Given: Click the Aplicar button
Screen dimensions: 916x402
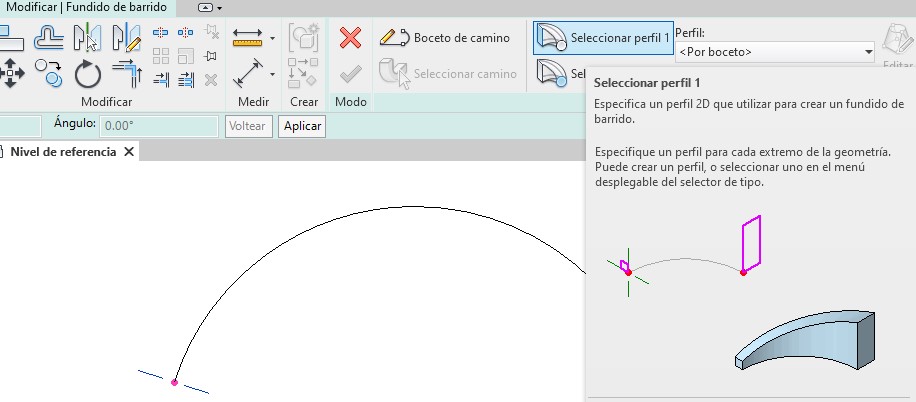Looking at the screenshot, I should 302,126.
